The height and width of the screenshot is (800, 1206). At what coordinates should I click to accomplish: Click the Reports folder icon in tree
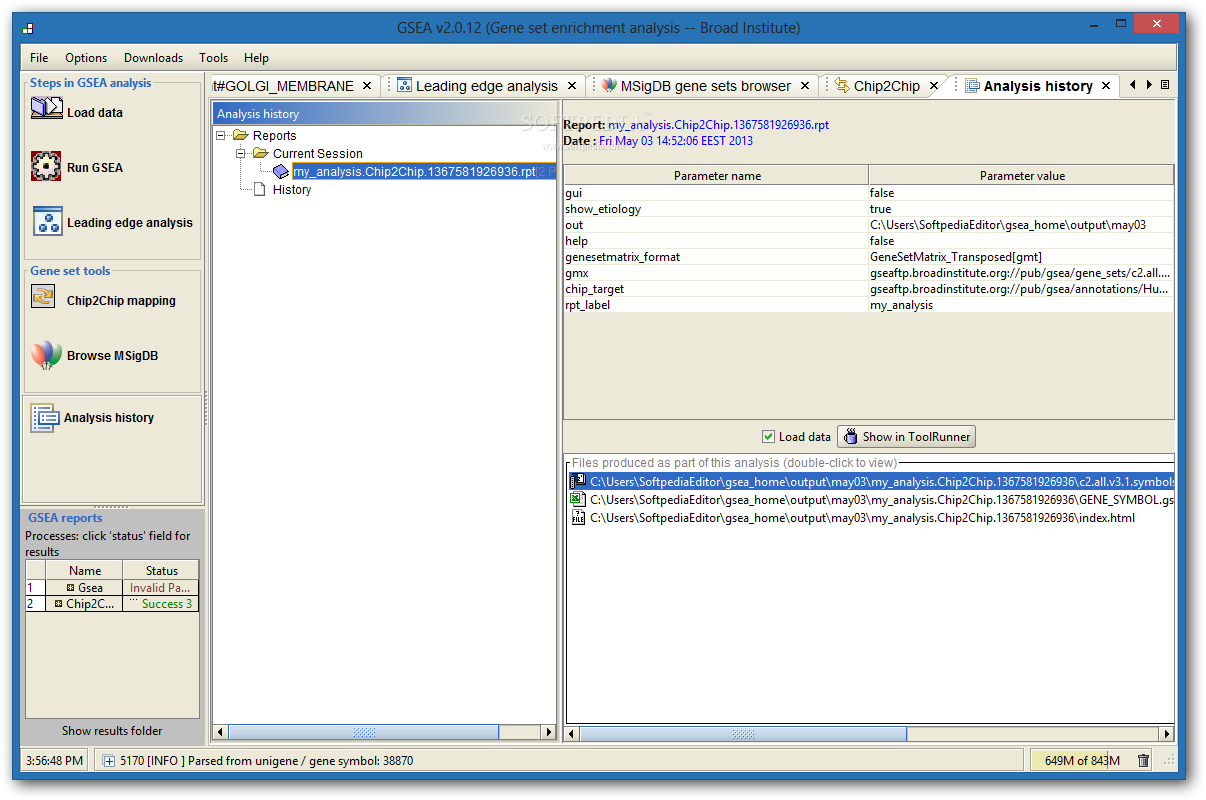[241, 135]
